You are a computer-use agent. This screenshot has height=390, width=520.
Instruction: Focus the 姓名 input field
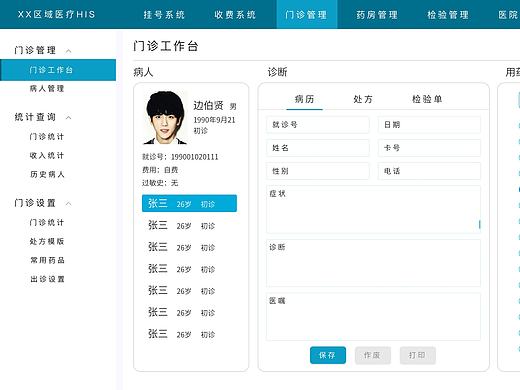[x=318, y=148]
